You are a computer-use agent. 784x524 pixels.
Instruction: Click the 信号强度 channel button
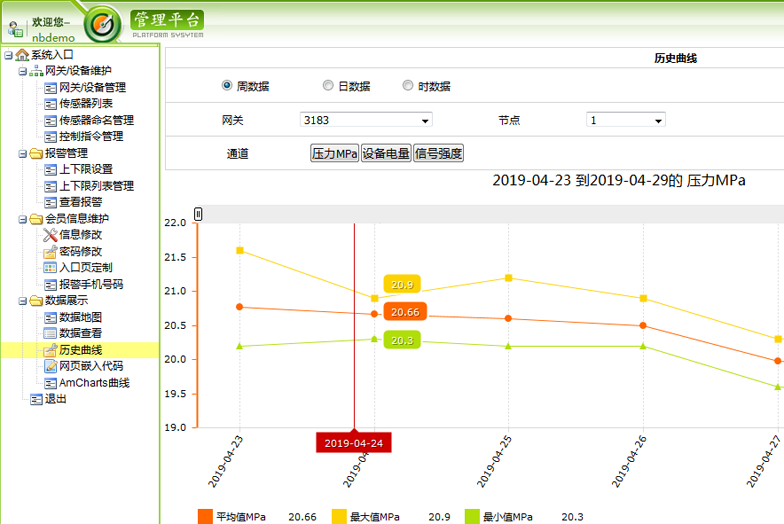pos(438,154)
